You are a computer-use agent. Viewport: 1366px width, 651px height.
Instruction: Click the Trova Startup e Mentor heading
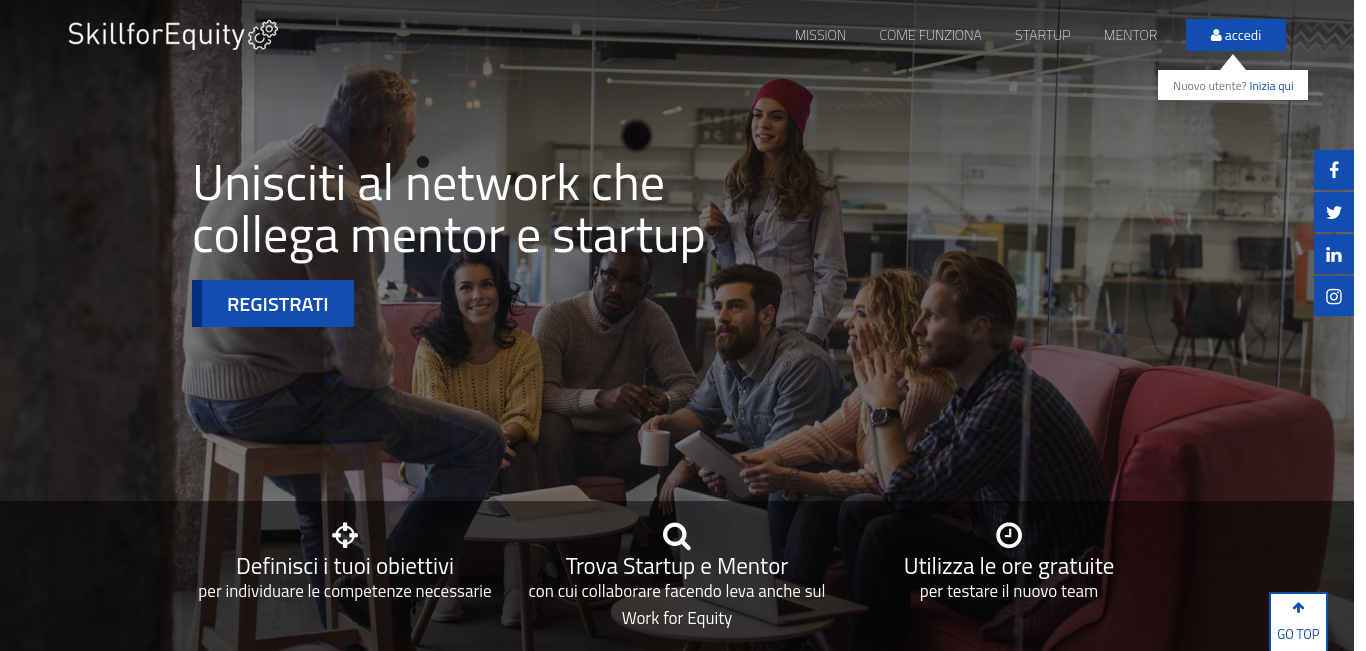[677, 566]
